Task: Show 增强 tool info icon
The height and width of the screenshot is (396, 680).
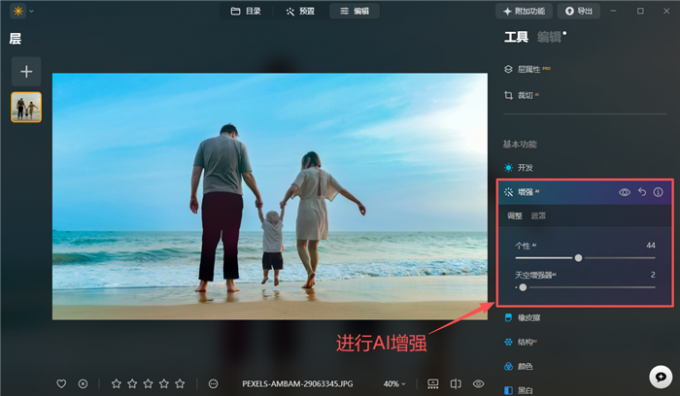Action: (658, 192)
